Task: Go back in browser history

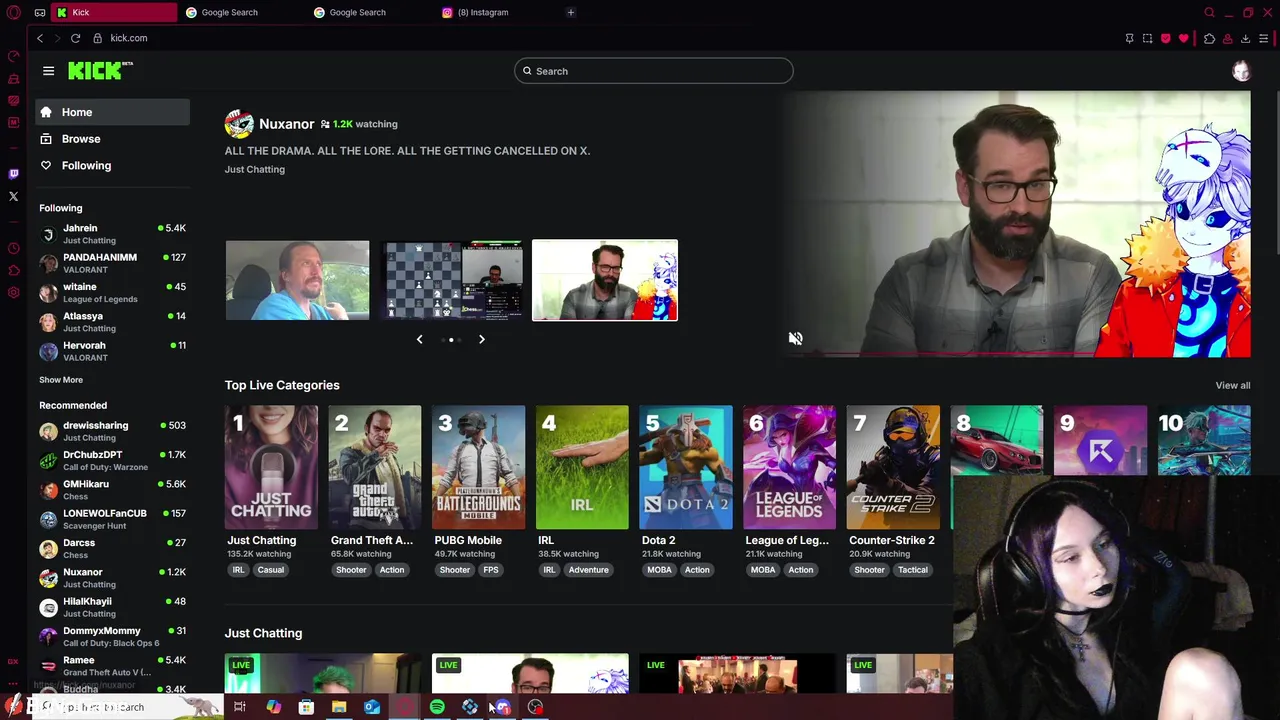Action: coord(40,38)
